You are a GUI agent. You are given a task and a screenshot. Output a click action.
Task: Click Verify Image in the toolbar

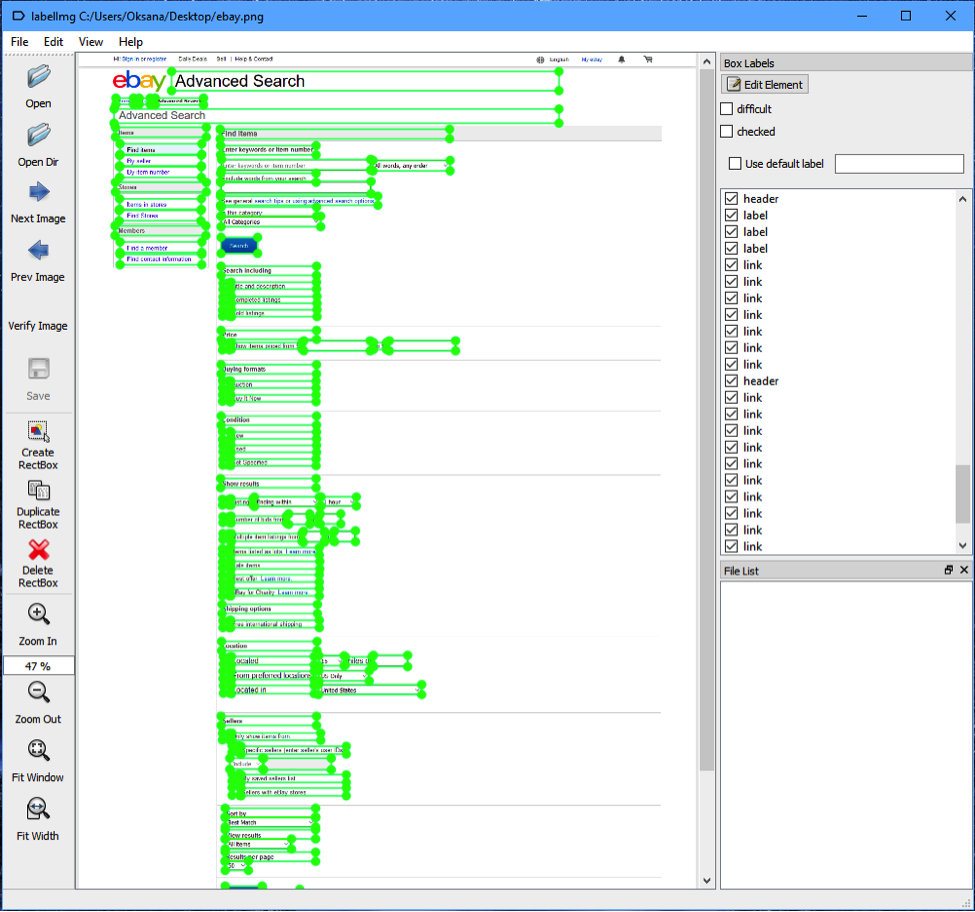click(38, 326)
